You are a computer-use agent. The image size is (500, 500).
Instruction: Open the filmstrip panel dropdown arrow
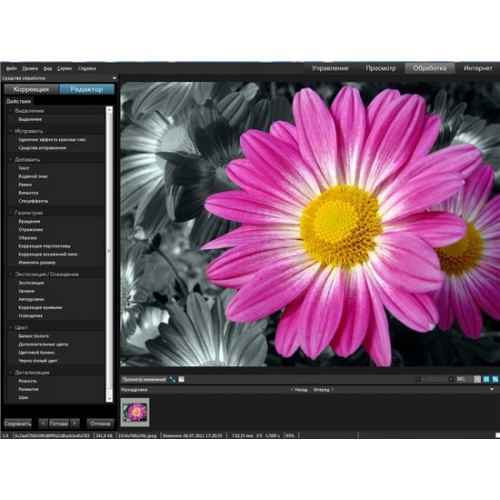(492, 389)
